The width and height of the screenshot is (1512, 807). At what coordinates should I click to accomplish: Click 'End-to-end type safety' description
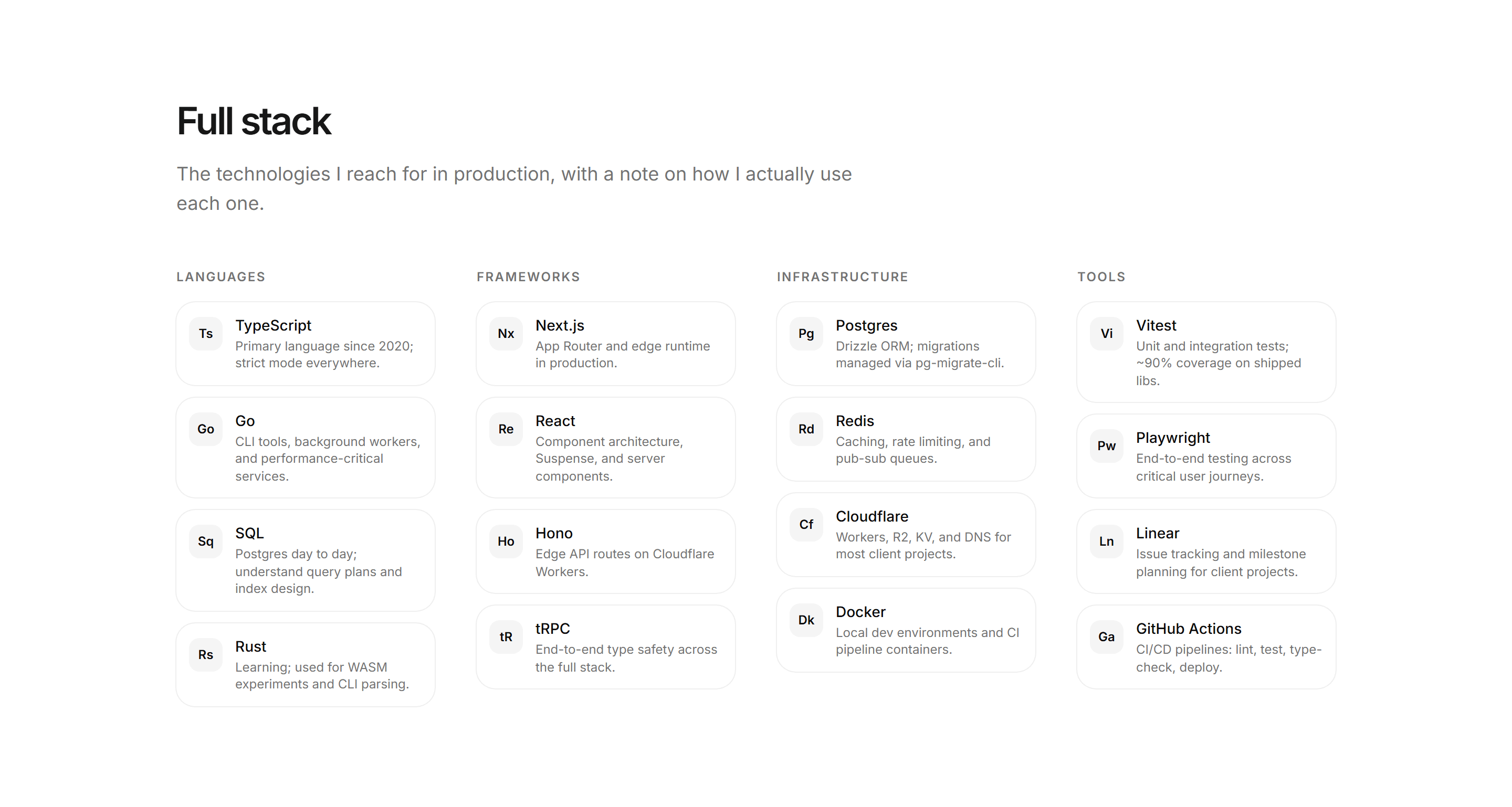626,659
